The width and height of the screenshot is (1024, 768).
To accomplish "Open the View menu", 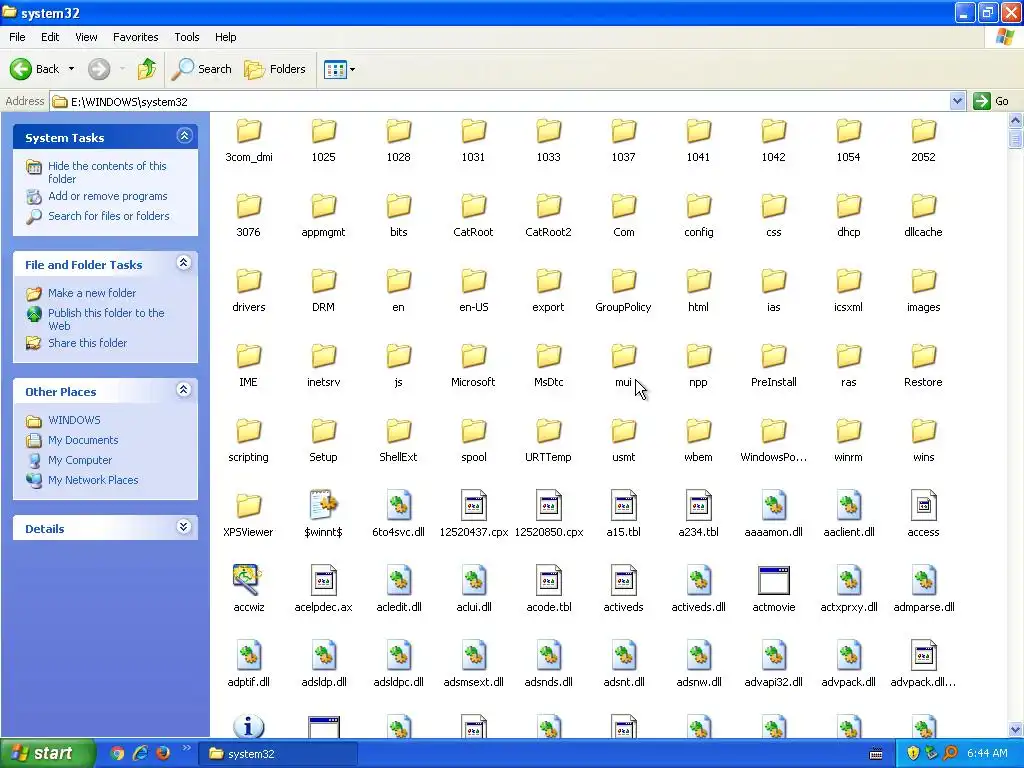I will (86, 37).
